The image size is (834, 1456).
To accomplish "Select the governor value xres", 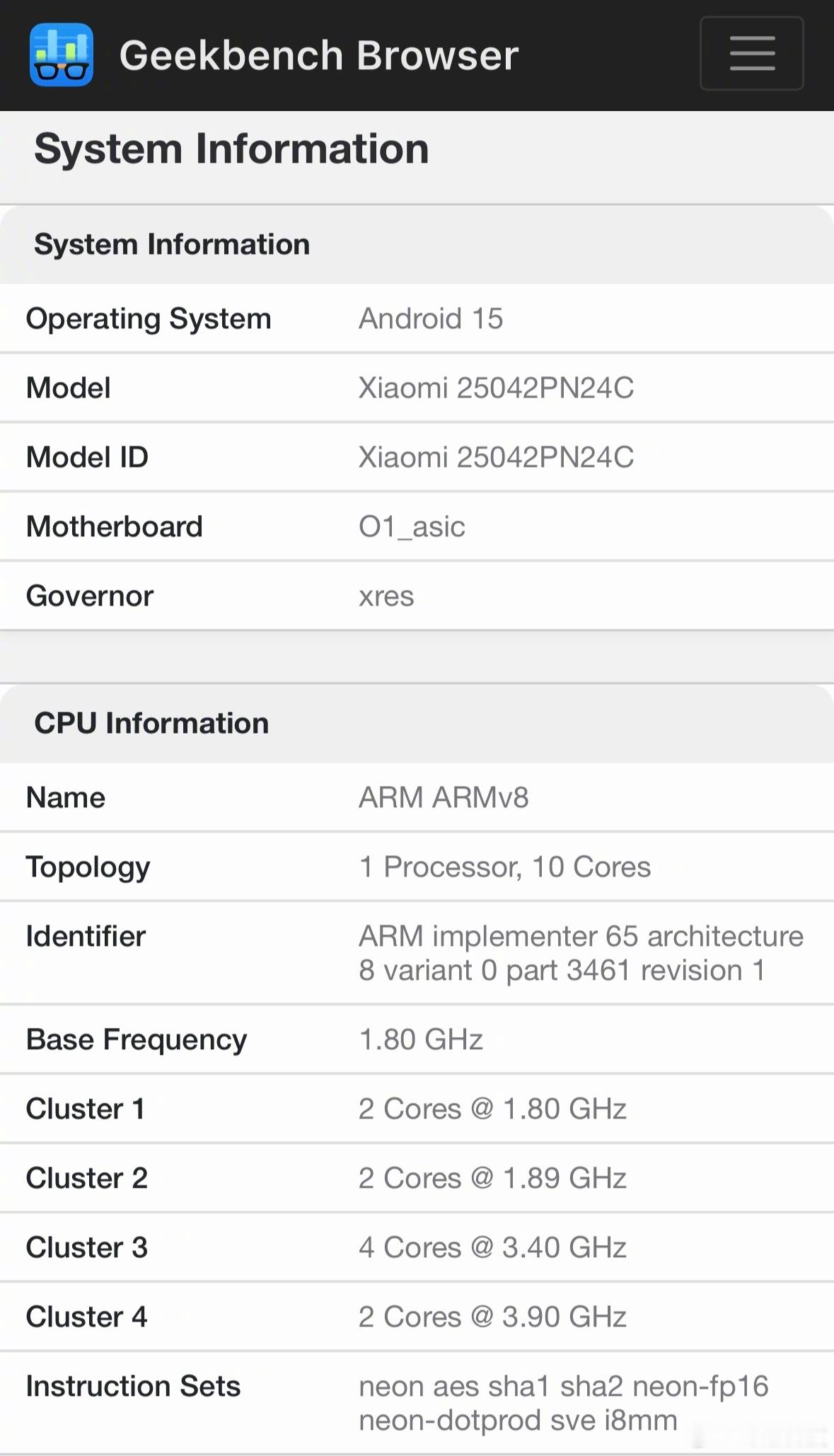I will coord(386,596).
